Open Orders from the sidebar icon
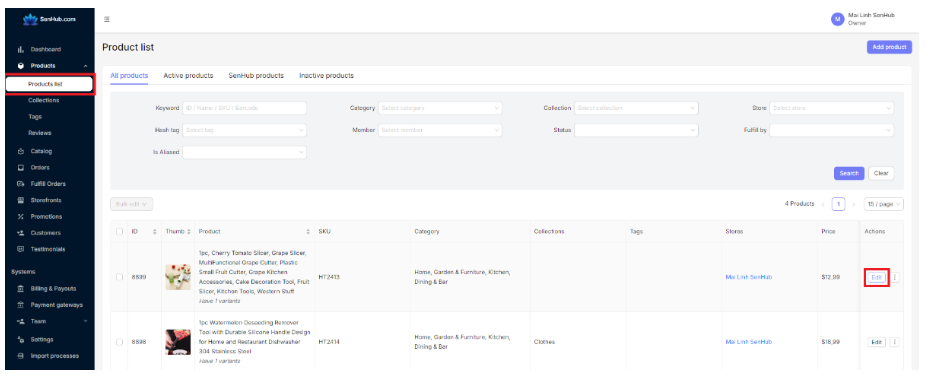 20,168
